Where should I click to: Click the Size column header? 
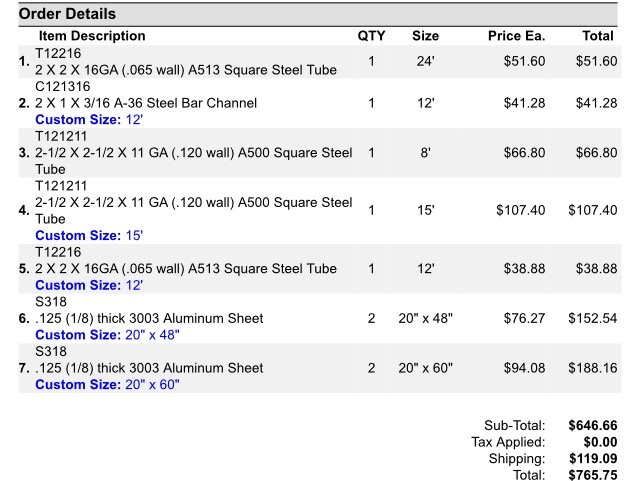[x=425, y=36]
